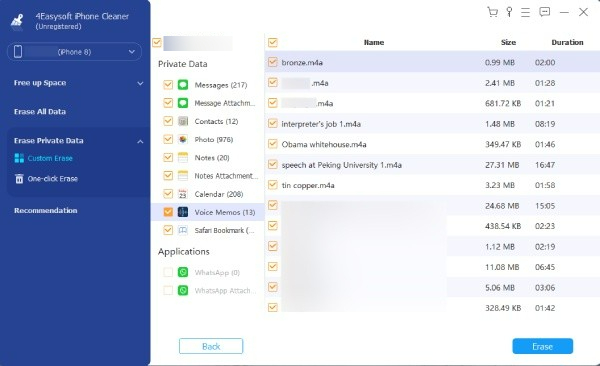
Task: Open the feedback chat bubble icon
Action: coord(545,12)
